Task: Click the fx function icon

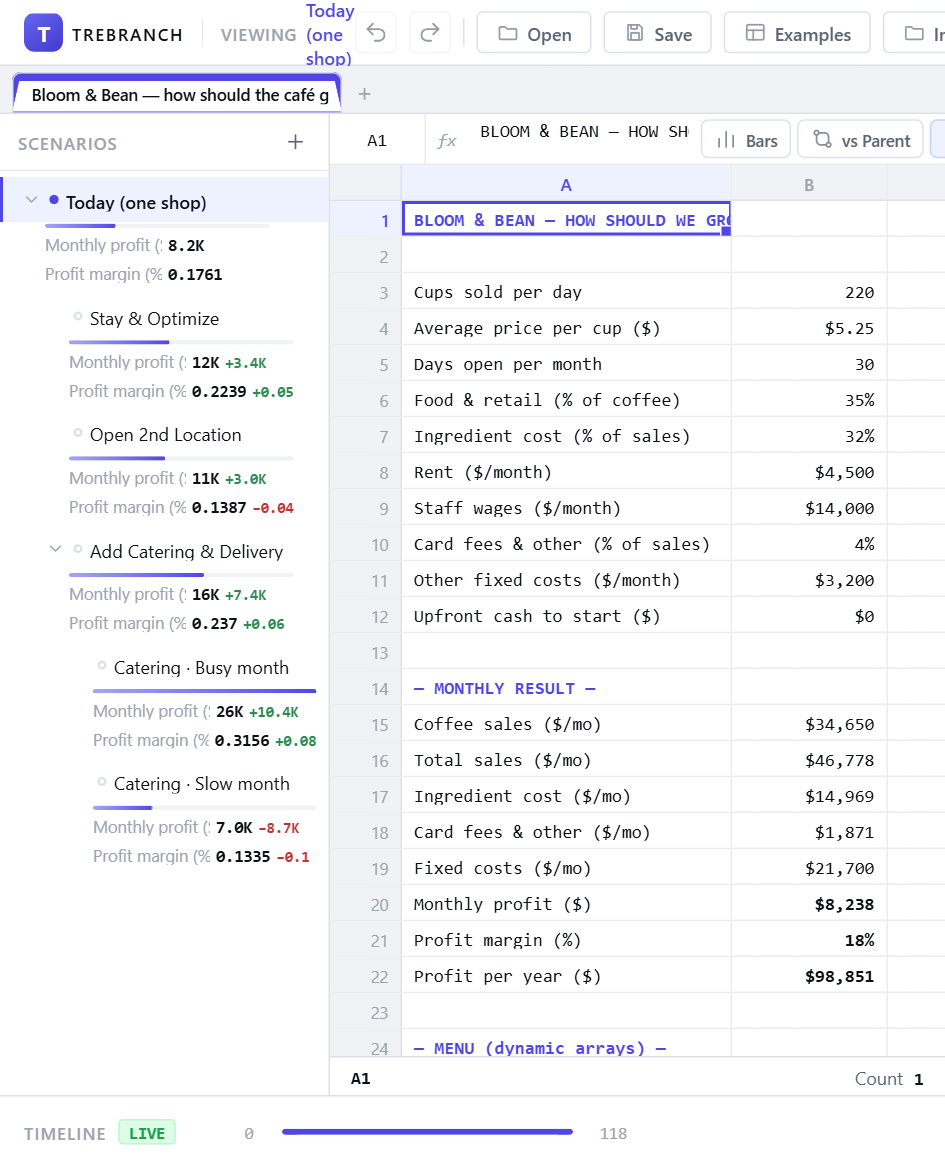Action: pos(446,141)
